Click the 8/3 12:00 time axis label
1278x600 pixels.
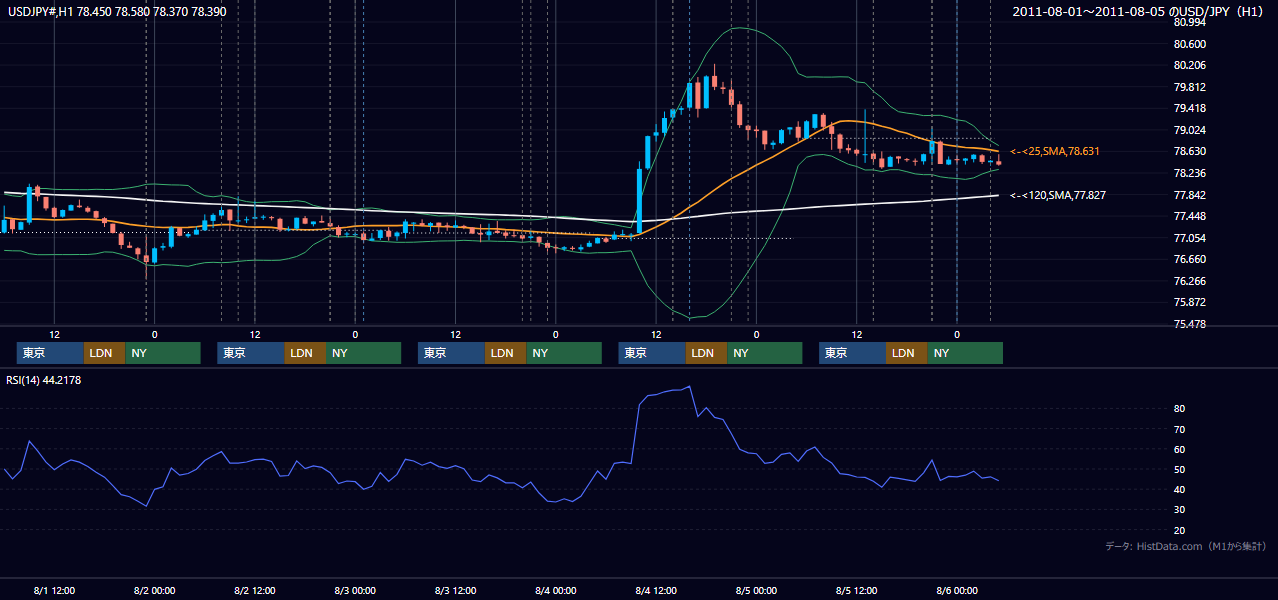(x=455, y=590)
